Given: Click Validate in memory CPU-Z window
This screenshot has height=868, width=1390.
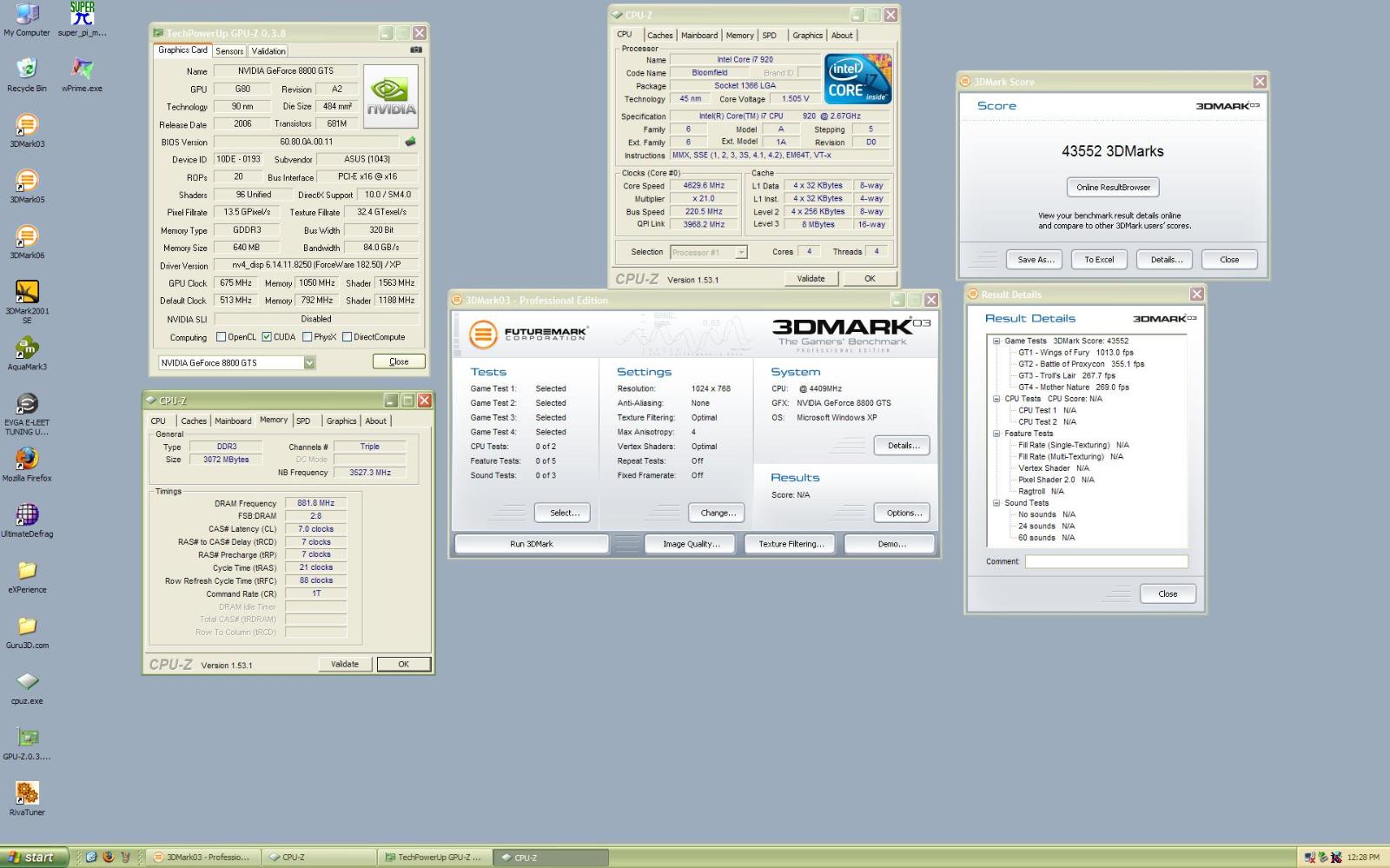Looking at the screenshot, I should pos(345,664).
